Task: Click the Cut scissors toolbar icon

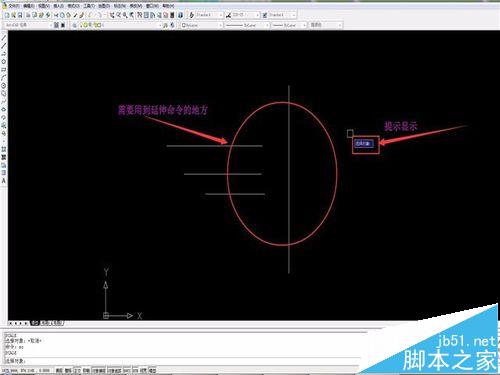Action: click(56, 15)
